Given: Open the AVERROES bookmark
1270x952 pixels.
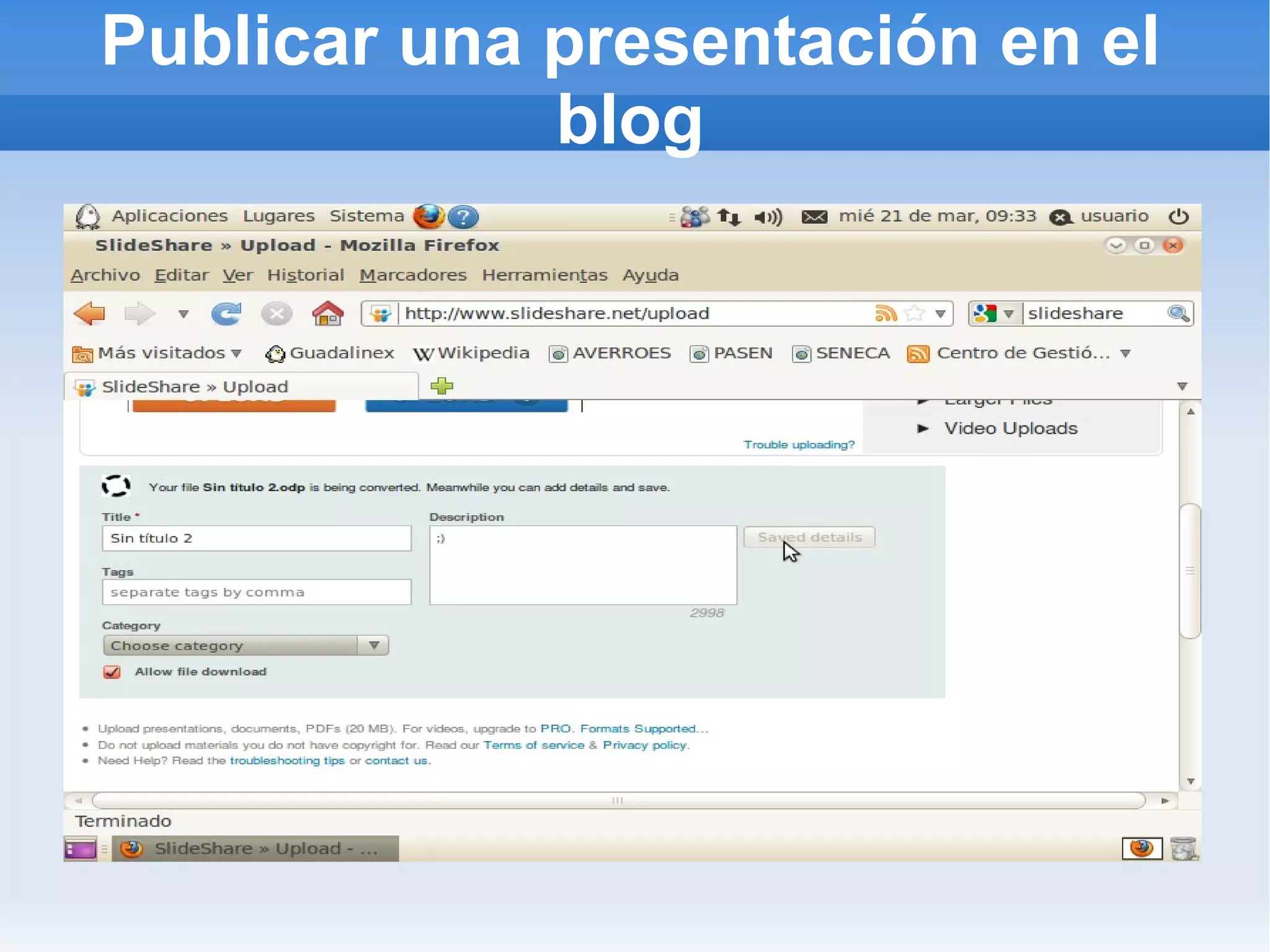Looking at the screenshot, I should tap(610, 354).
